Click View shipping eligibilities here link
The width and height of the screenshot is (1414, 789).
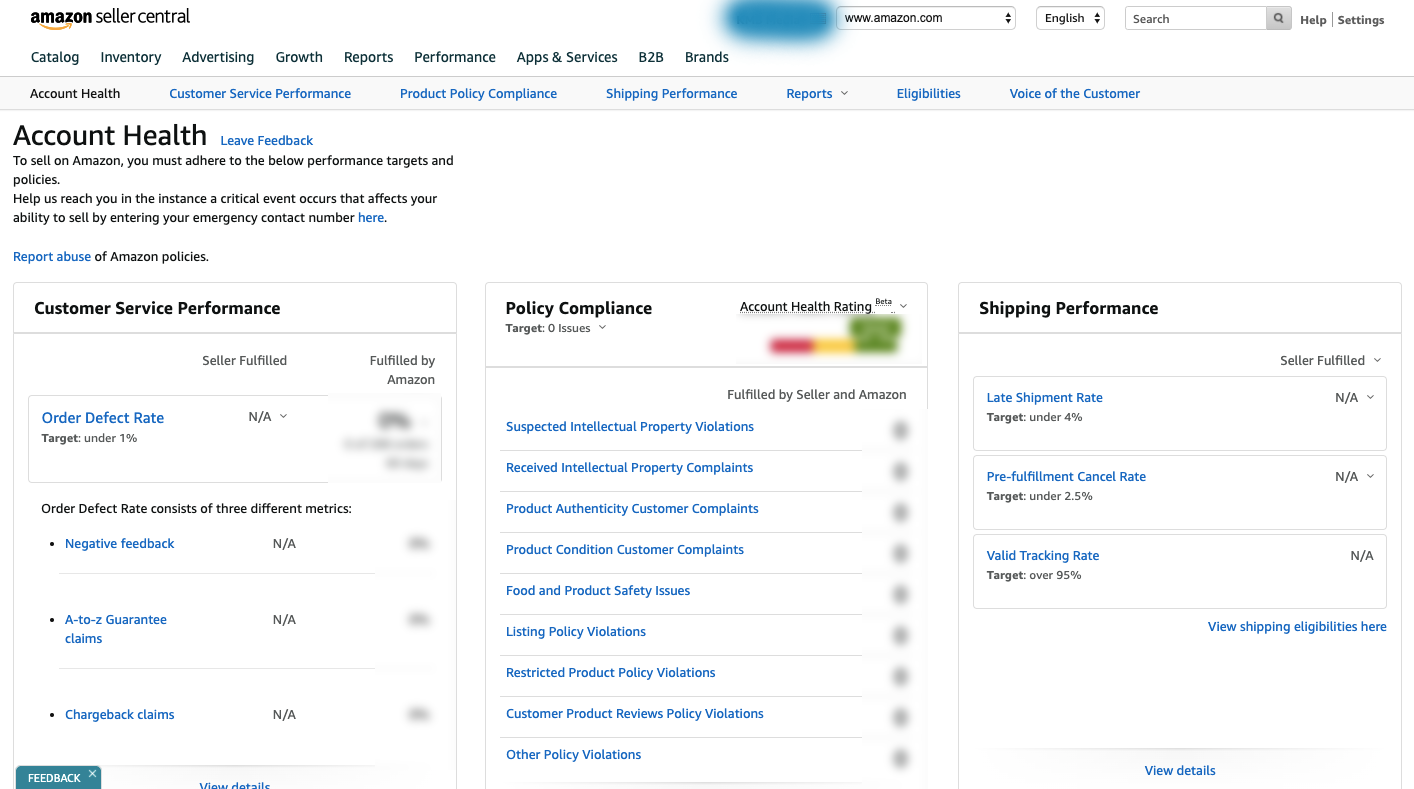(x=1296, y=627)
